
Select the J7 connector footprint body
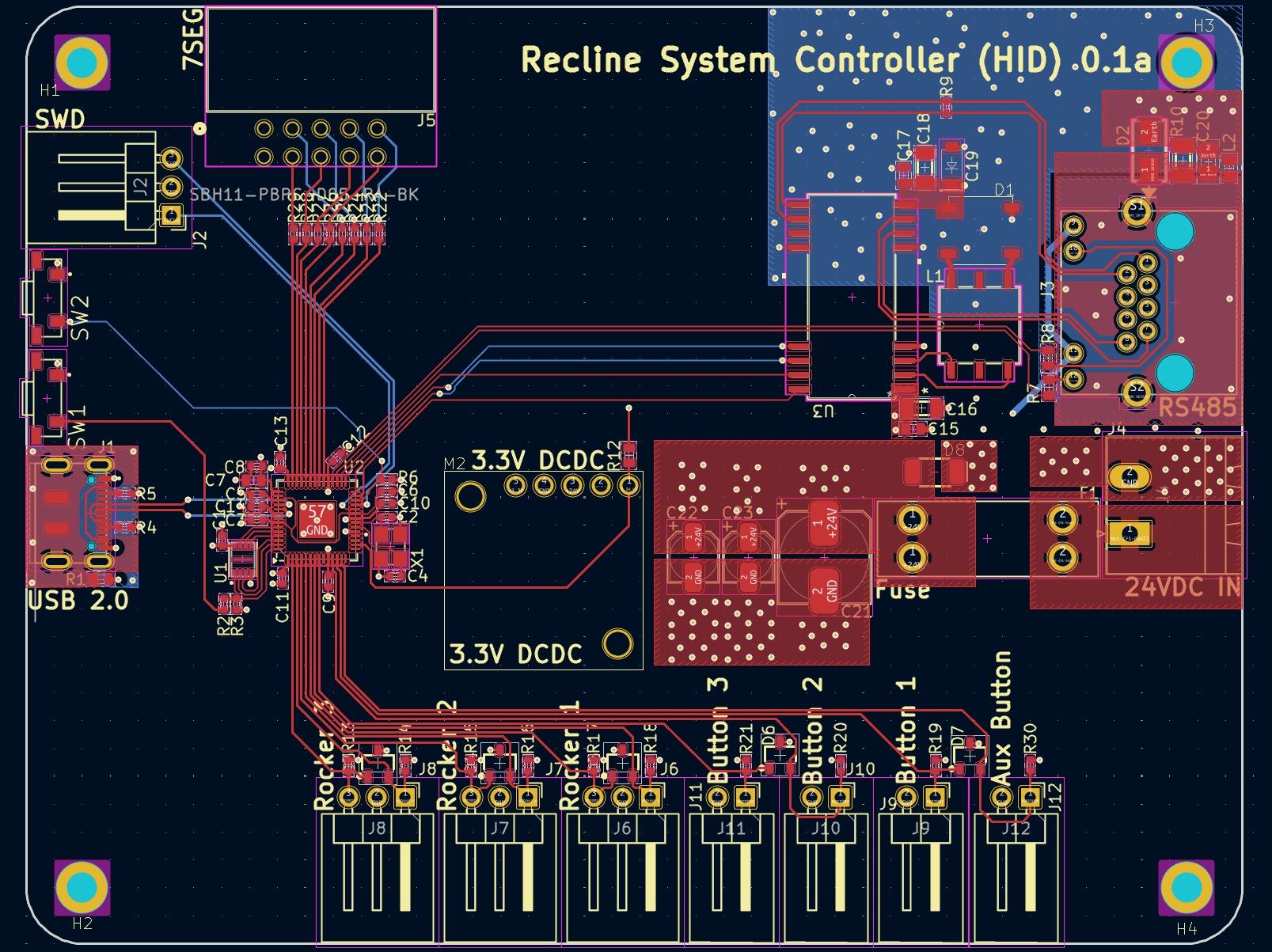499,863
